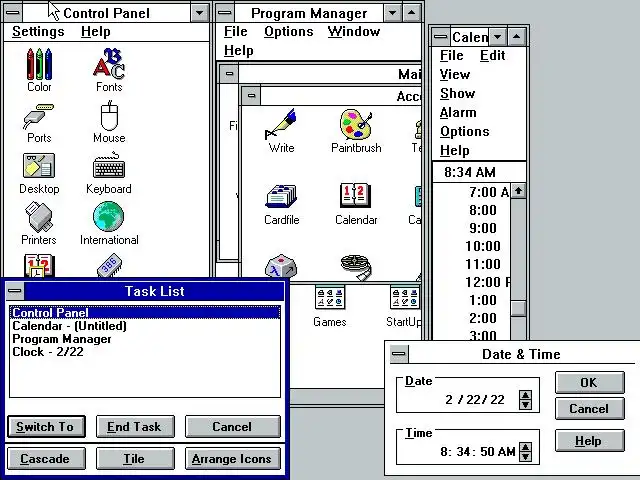Click the Cascade button

[46, 458]
